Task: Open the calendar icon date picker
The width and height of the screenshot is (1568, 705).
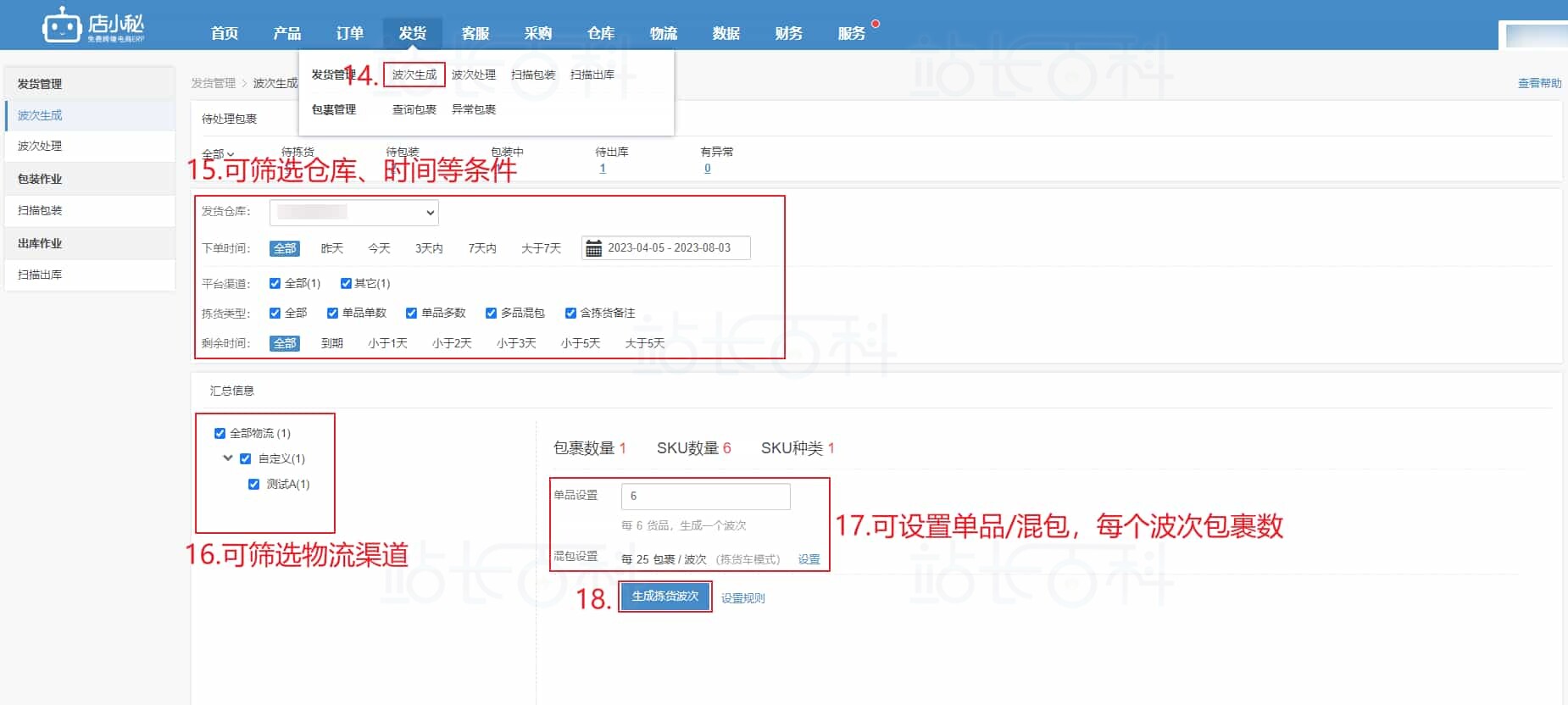Action: tap(594, 248)
